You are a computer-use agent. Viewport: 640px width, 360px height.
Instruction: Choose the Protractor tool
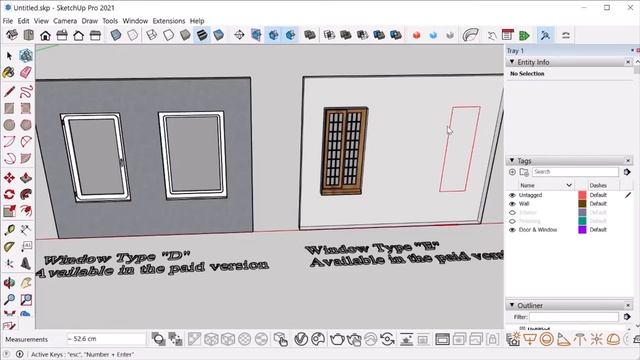coord(9,247)
